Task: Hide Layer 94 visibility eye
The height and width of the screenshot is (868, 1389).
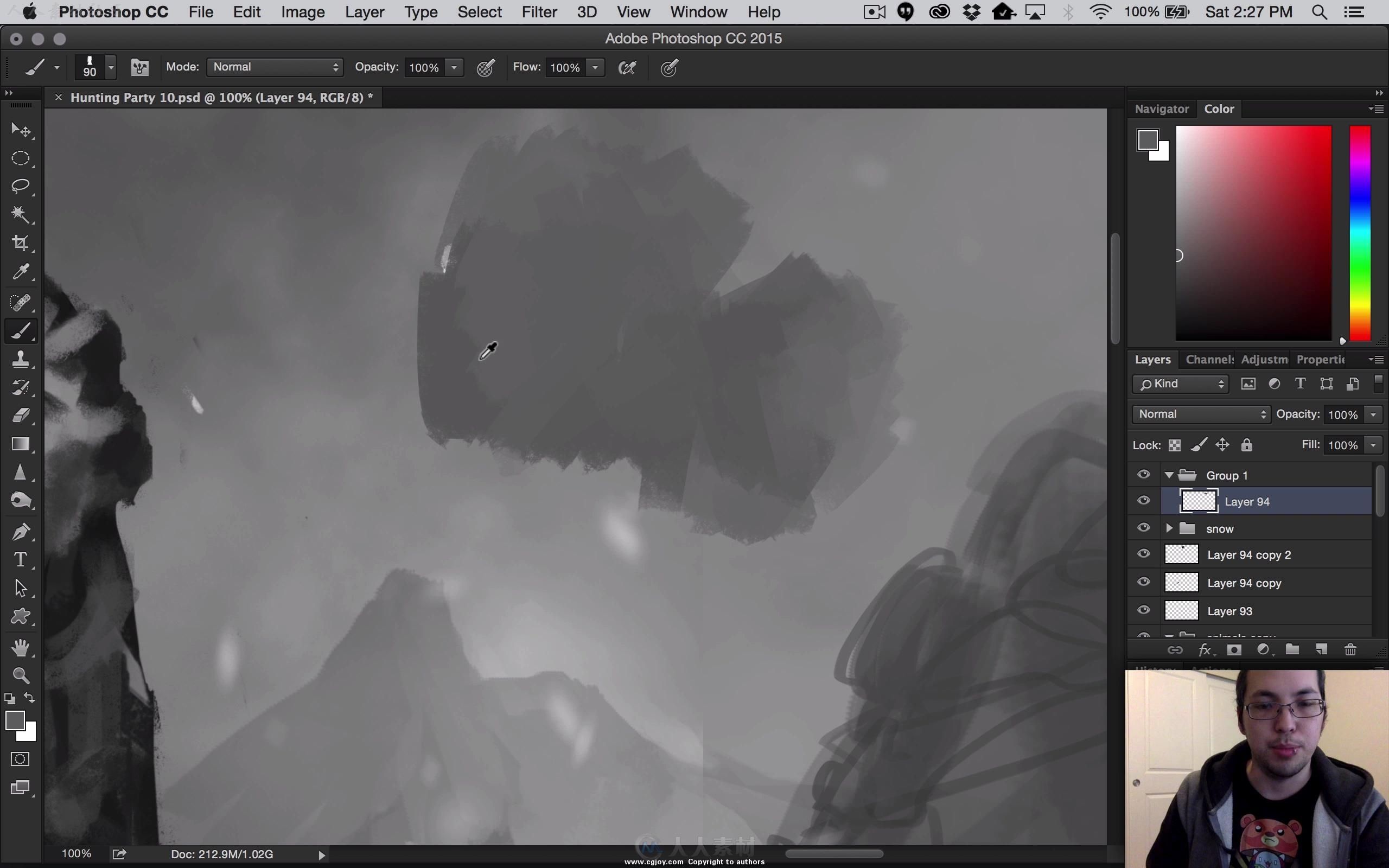Action: click(1143, 501)
